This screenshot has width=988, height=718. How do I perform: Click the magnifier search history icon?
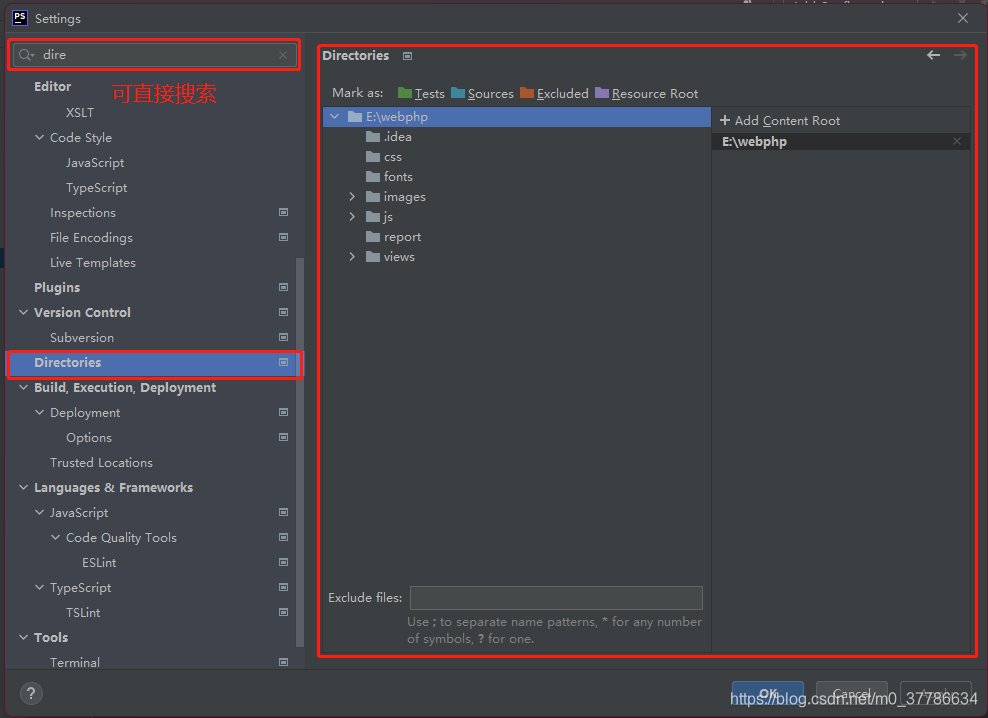[26, 55]
